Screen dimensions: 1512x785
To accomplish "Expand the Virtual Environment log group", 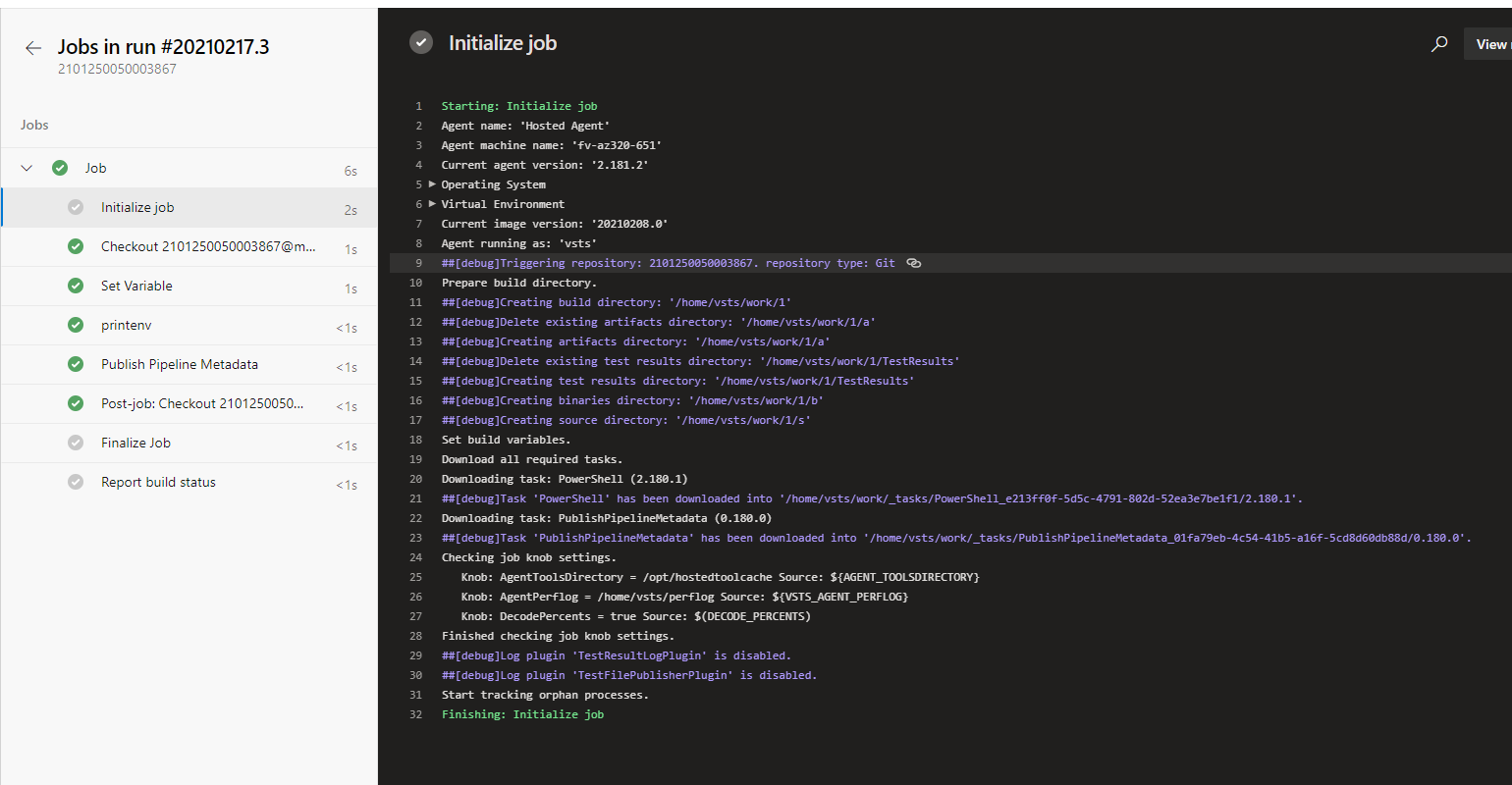I will tap(432, 204).
